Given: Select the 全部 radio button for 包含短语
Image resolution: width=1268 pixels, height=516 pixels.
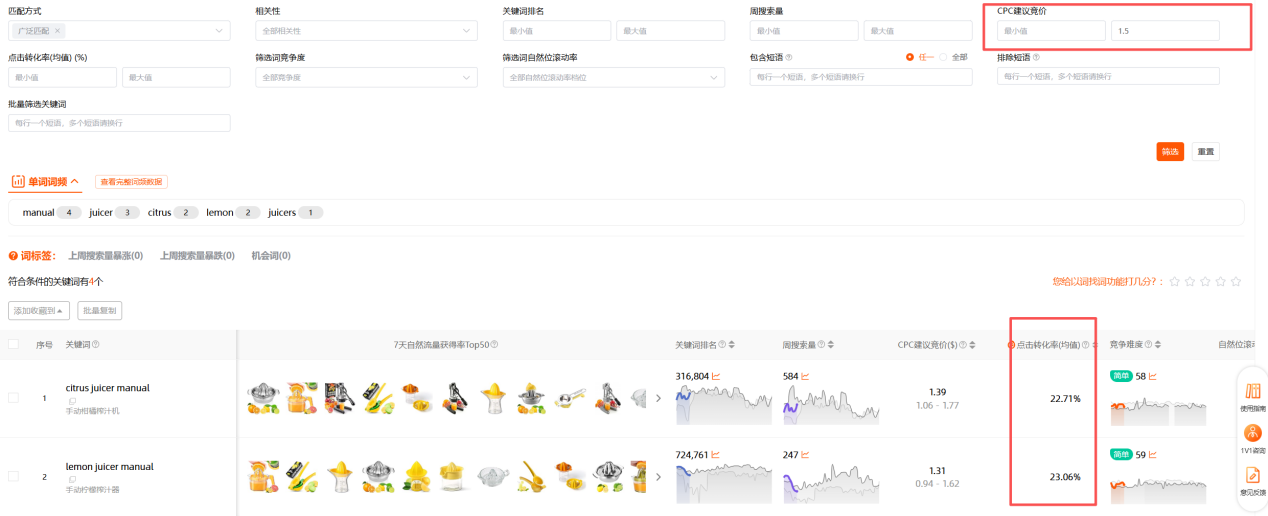Looking at the screenshot, I should (942, 57).
